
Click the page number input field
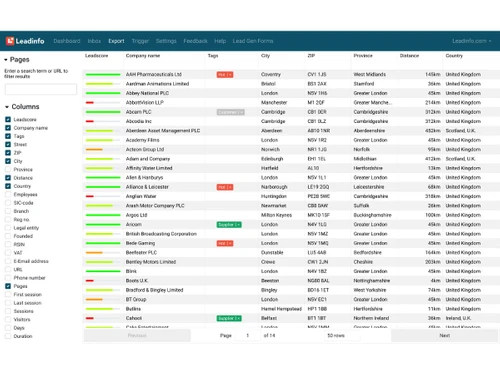pyautogui.click(x=248, y=335)
